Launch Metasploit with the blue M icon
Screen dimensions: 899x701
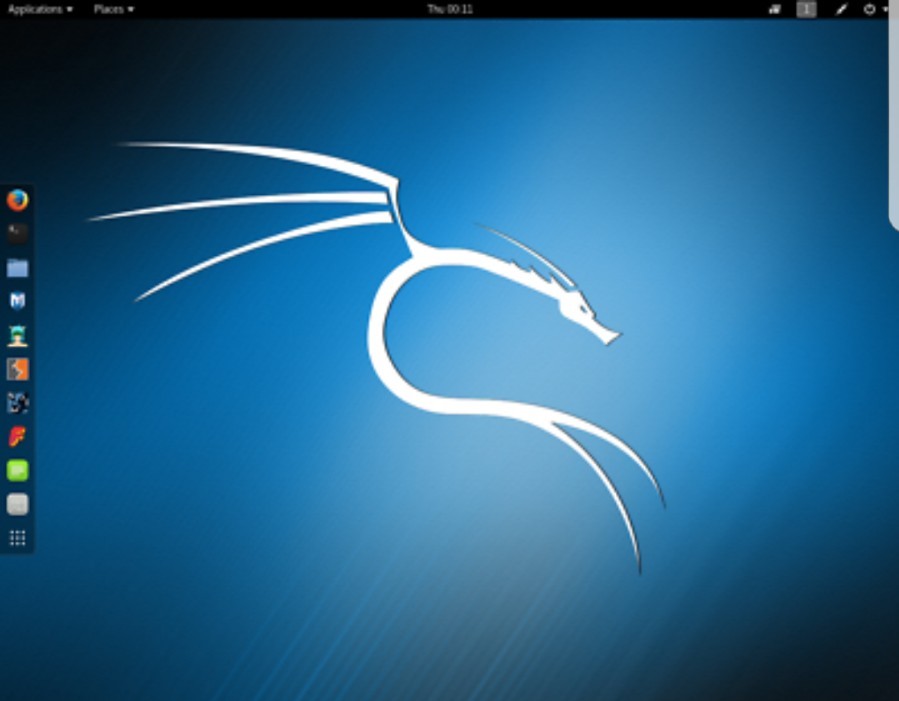[17, 301]
